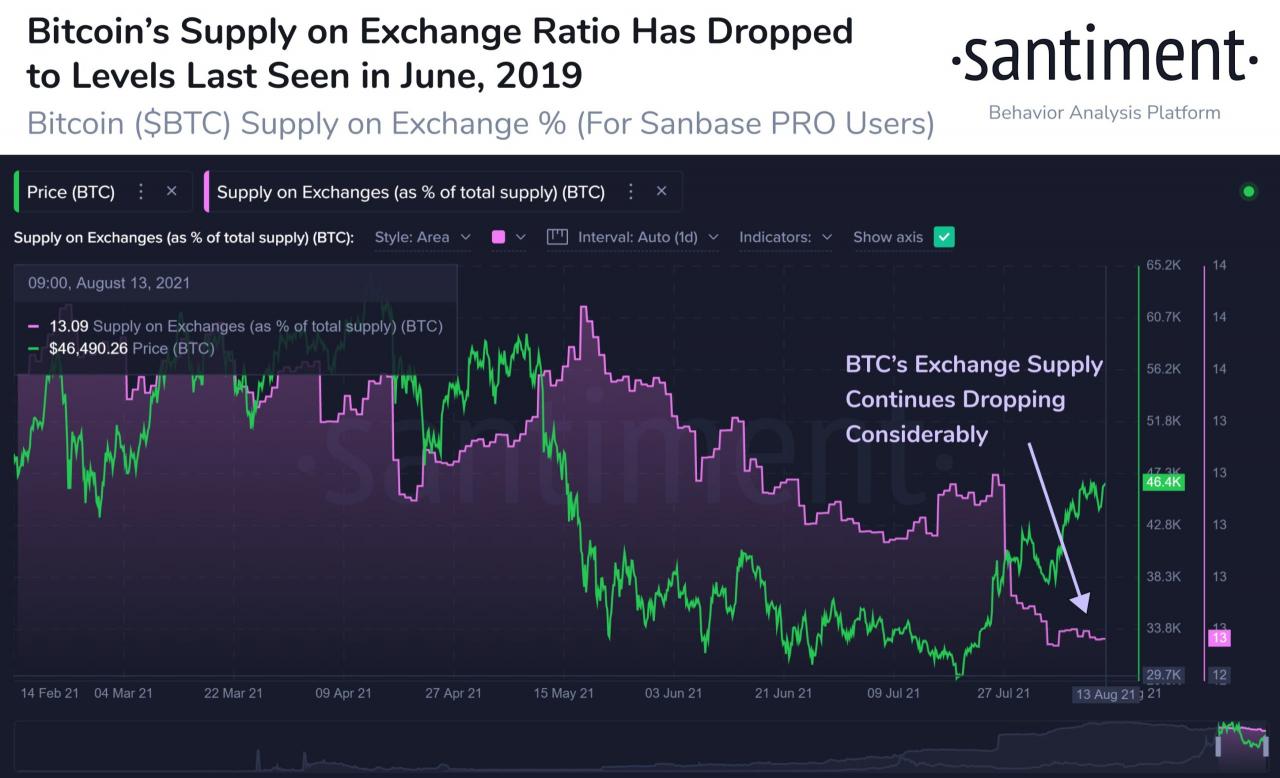This screenshot has width=1280, height=778.
Task: Switch to the Price (BTC) metric tab
Action: (x=71, y=191)
